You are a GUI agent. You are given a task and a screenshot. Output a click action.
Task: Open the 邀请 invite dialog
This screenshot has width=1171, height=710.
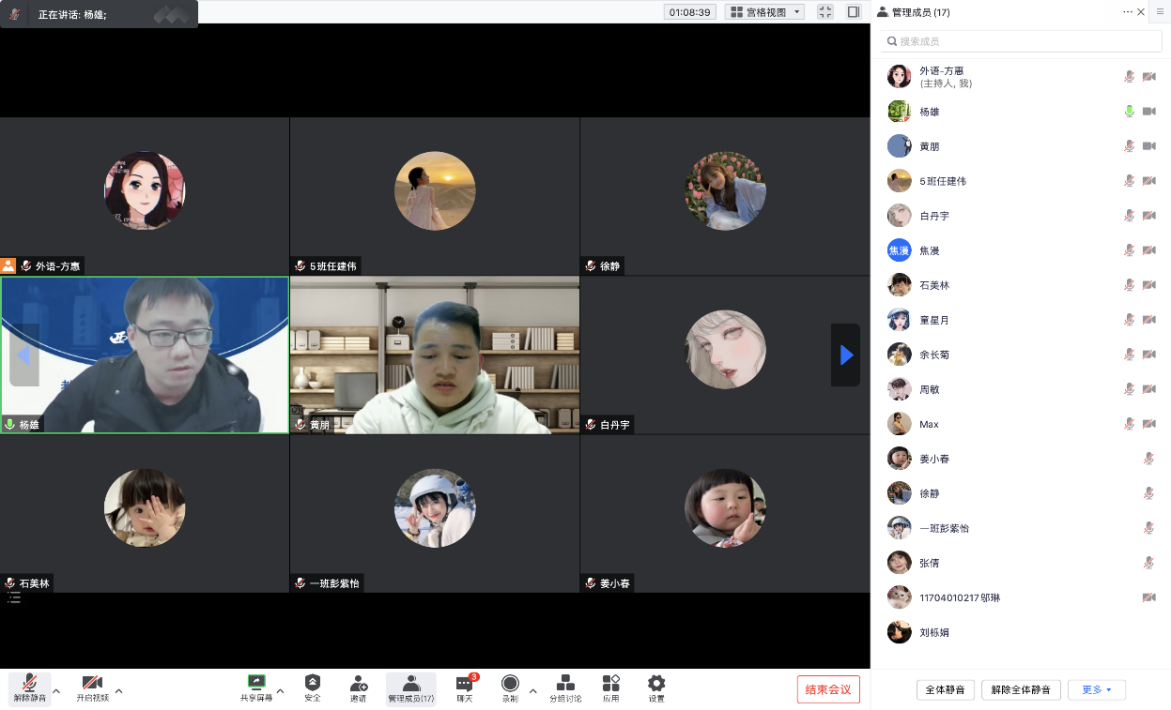(x=358, y=684)
